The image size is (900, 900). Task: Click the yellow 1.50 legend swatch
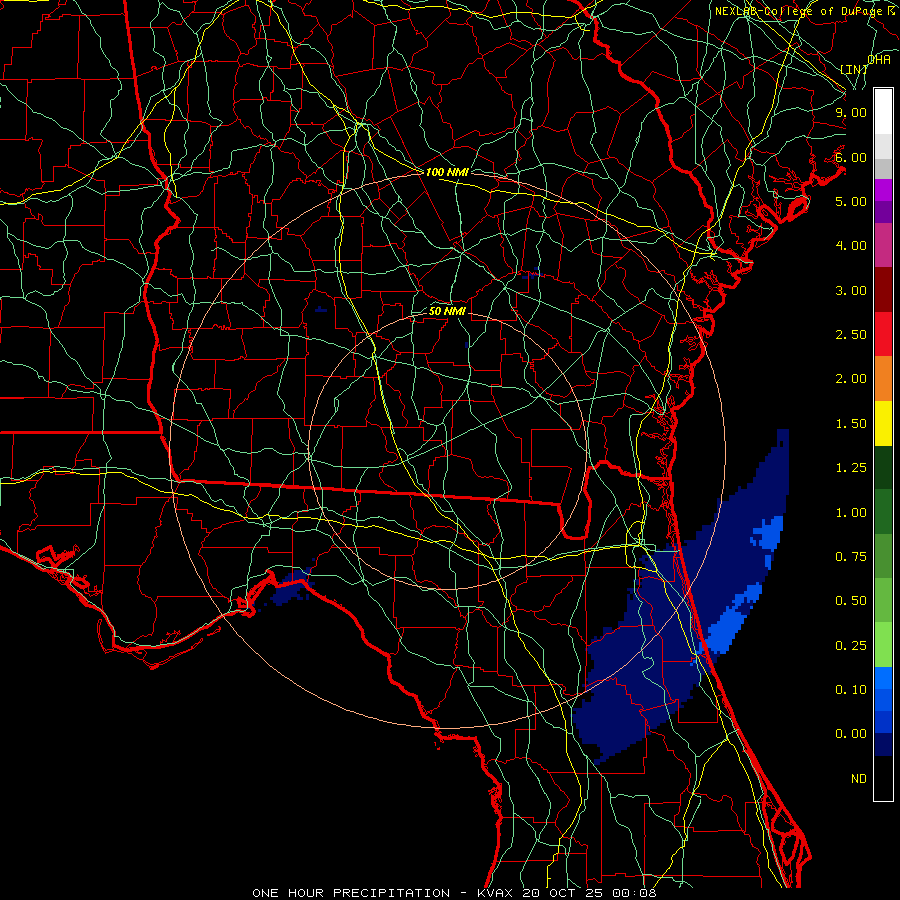pyautogui.click(x=883, y=423)
